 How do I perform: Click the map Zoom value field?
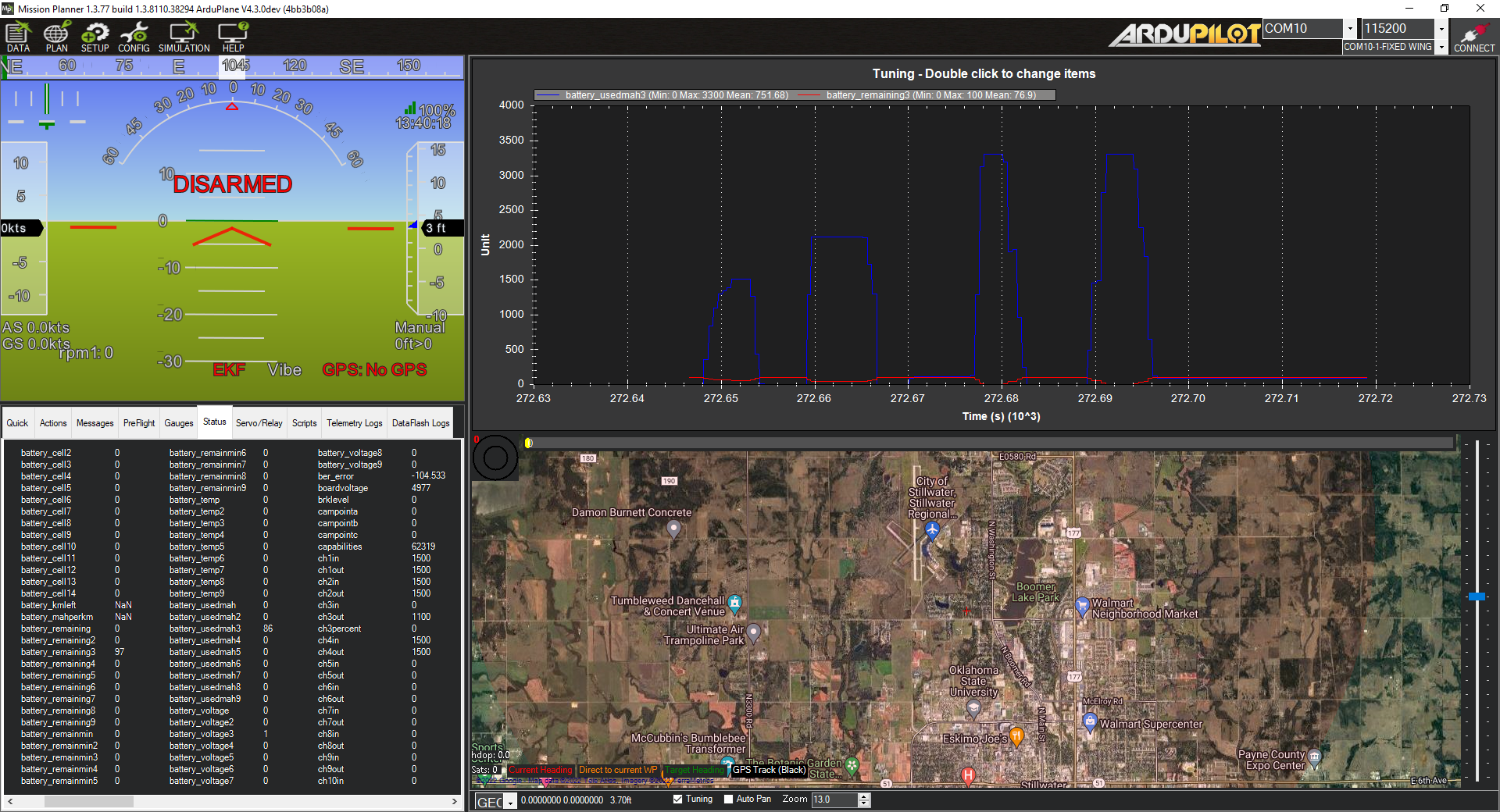834,800
